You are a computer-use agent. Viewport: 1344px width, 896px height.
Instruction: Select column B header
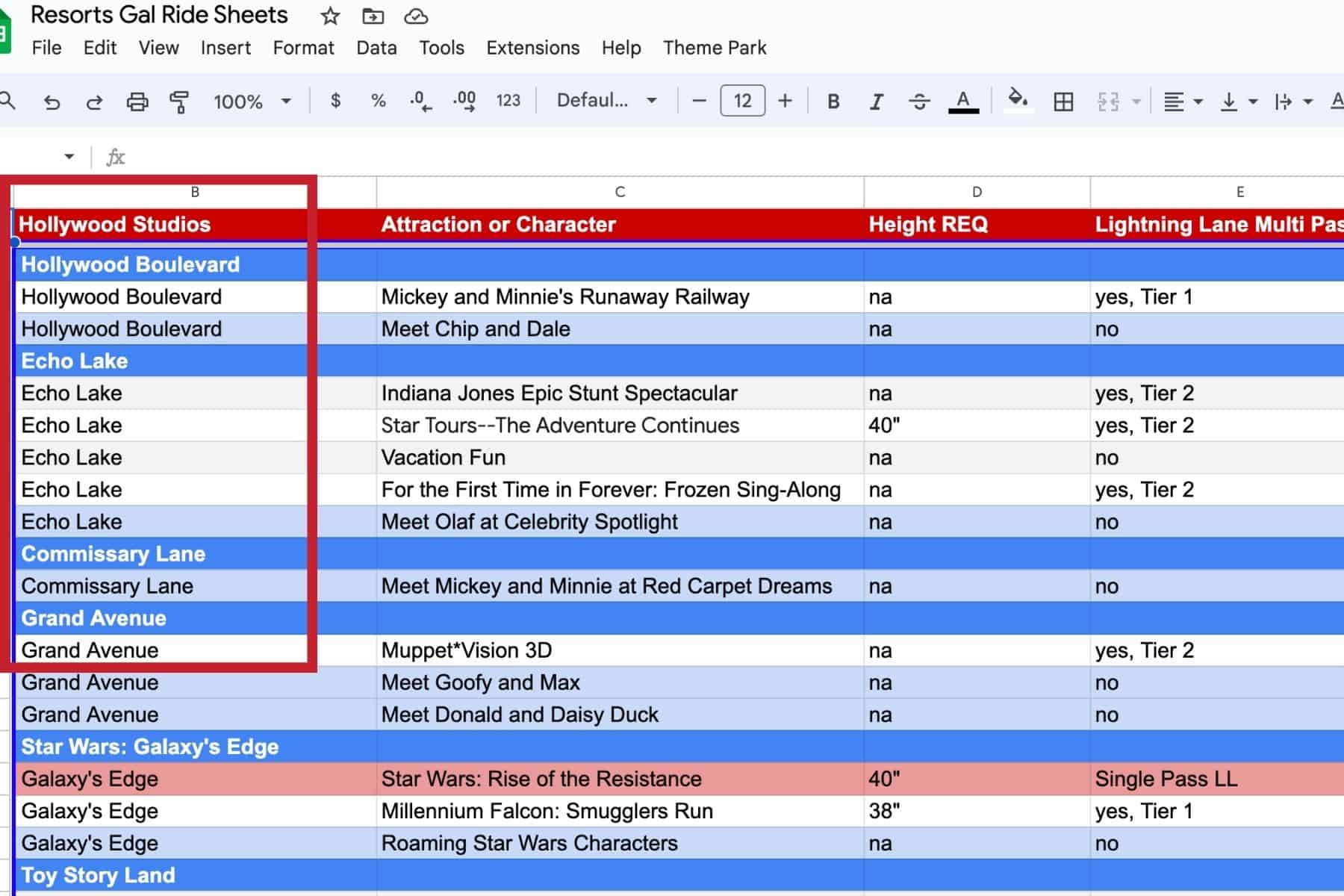[x=195, y=192]
